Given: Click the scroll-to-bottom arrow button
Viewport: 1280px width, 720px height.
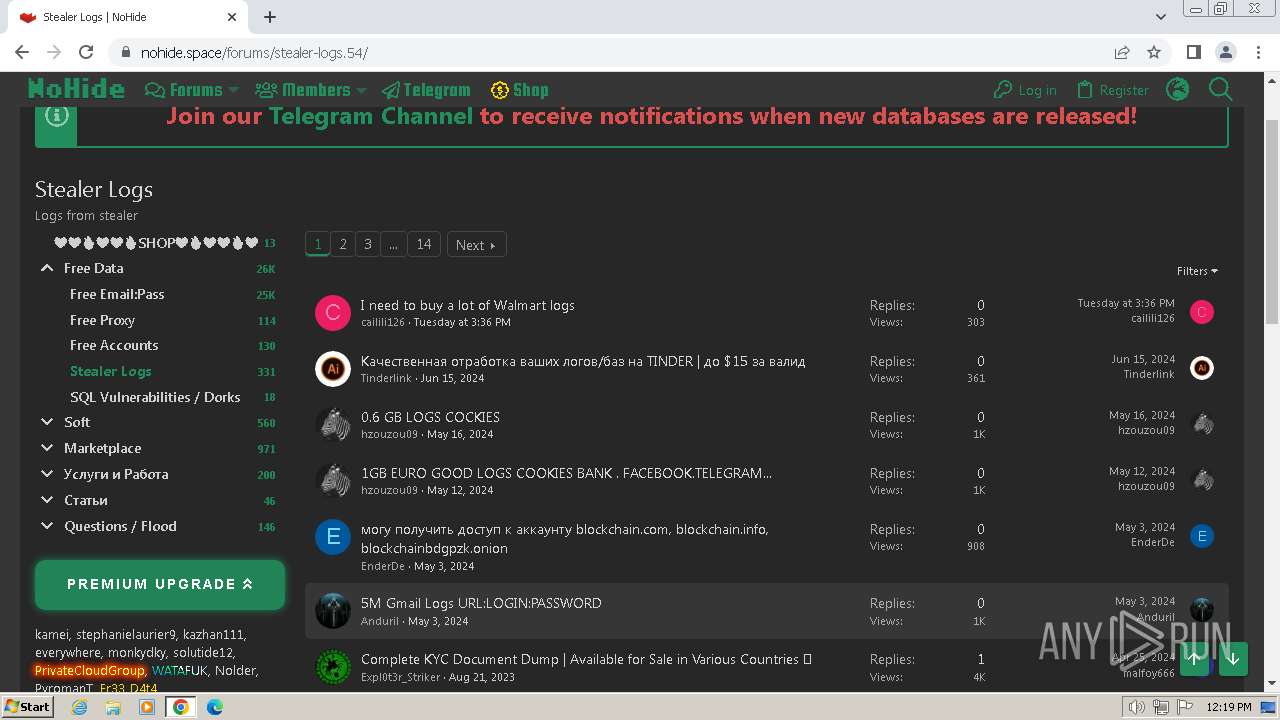Looking at the screenshot, I should tap(1233, 659).
